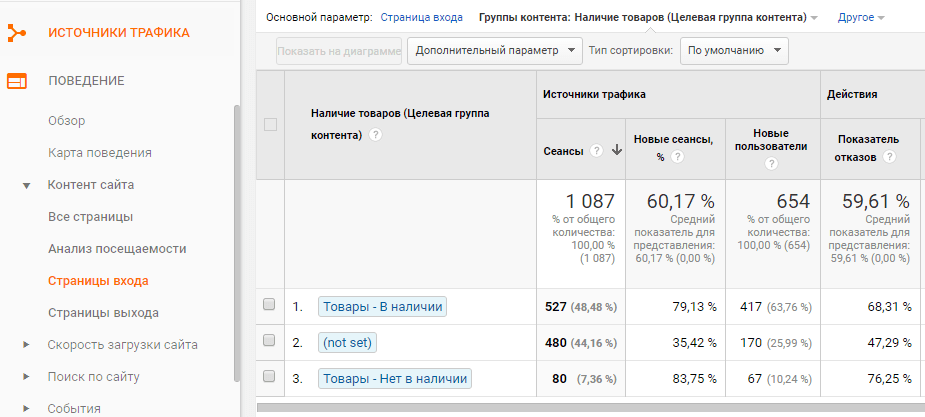Click help icon next to Новые сеансы, %

[x=678, y=157]
